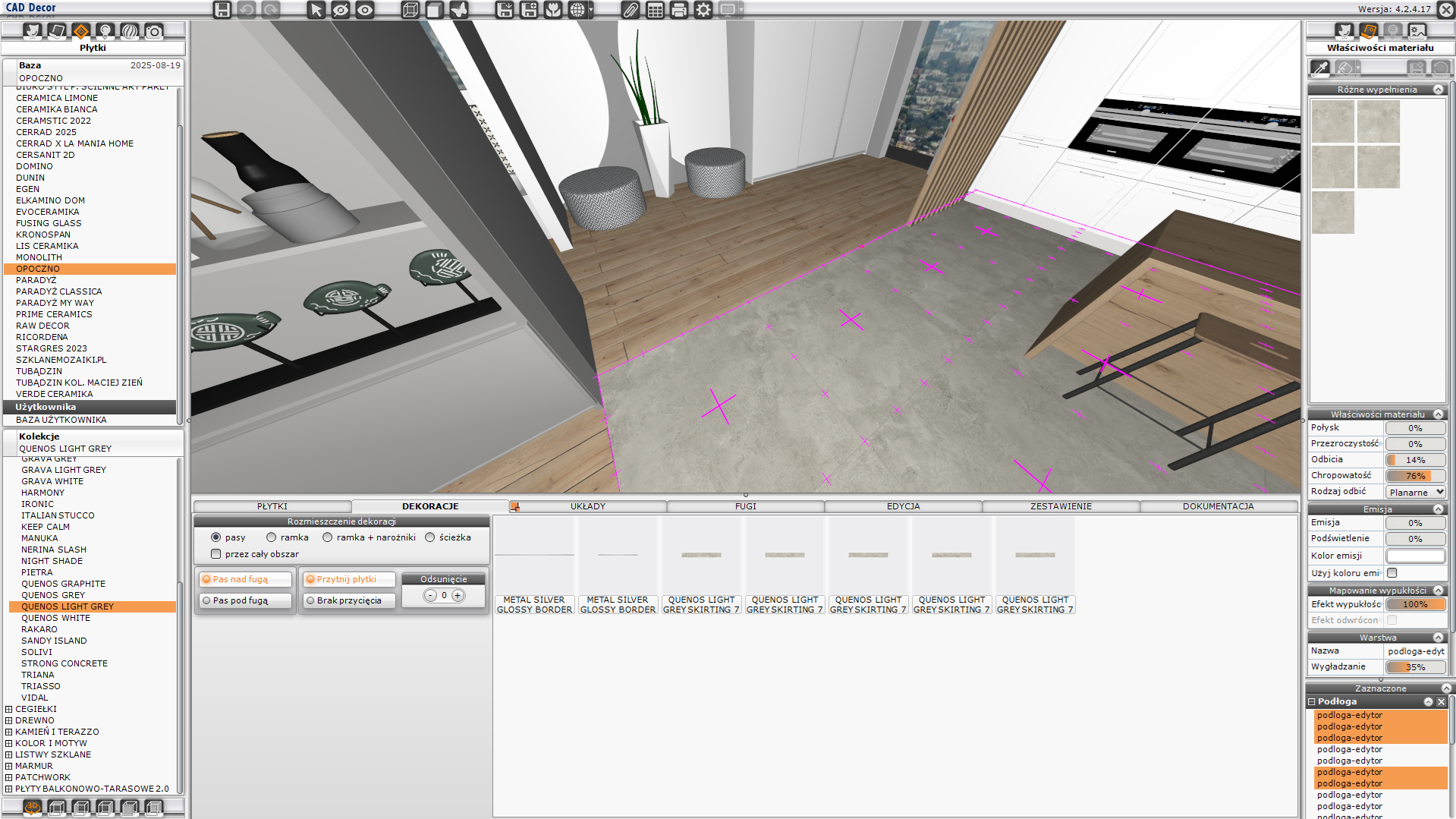1456x819 pixels.
Task: Enable 'przez cały obszar' checkbox
Action: [216, 554]
